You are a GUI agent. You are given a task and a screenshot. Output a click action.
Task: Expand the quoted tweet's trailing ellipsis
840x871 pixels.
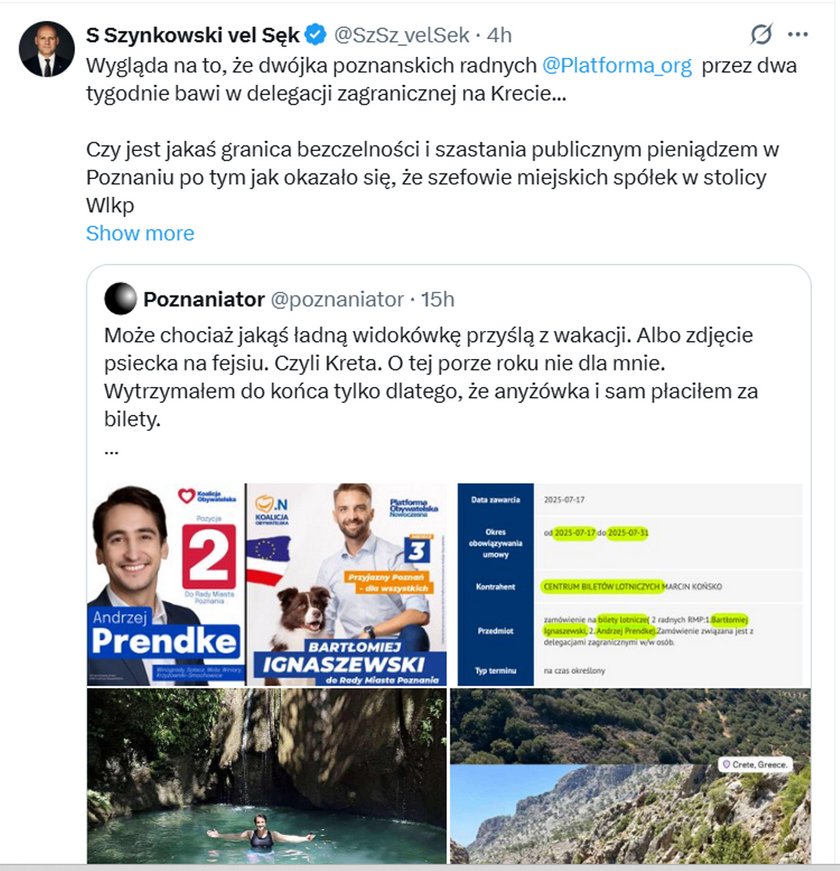[111, 449]
